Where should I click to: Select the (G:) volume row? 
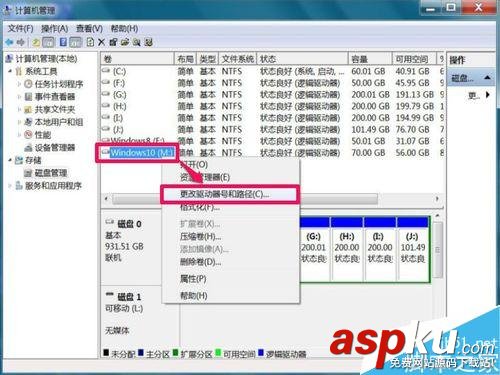pyautogui.click(x=273, y=95)
